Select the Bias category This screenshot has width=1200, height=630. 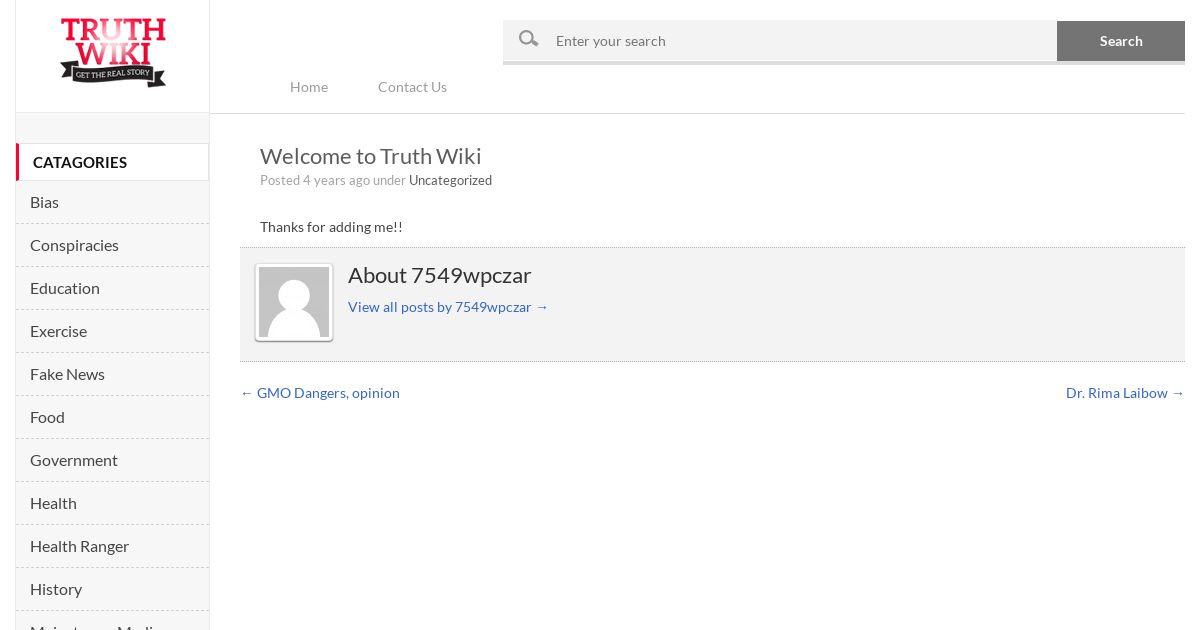coord(112,202)
